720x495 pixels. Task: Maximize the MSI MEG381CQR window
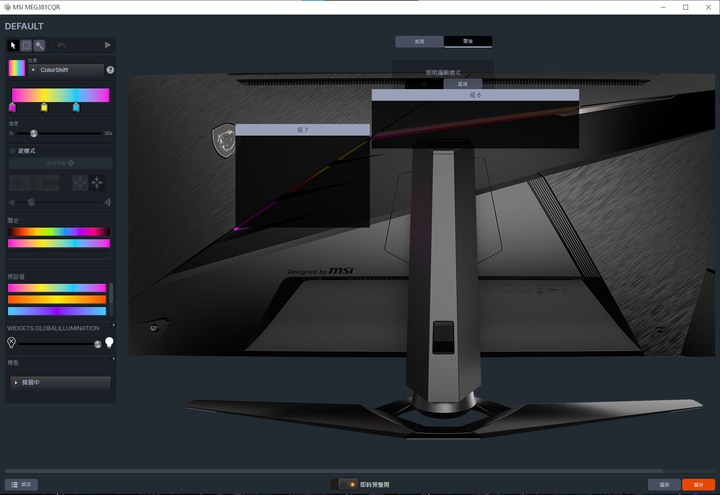(686, 7)
